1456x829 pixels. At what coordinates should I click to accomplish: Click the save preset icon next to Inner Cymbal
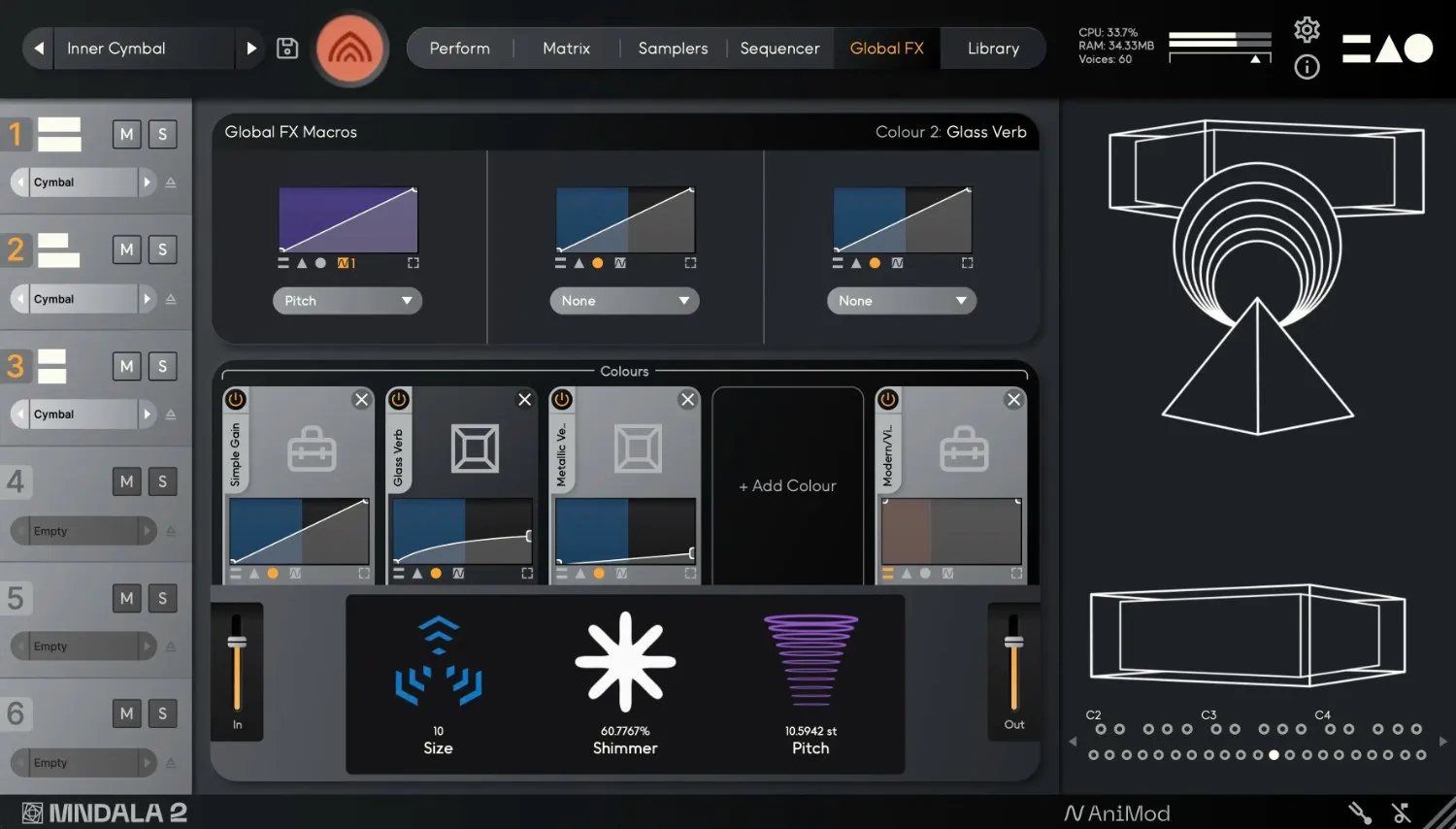(286, 48)
